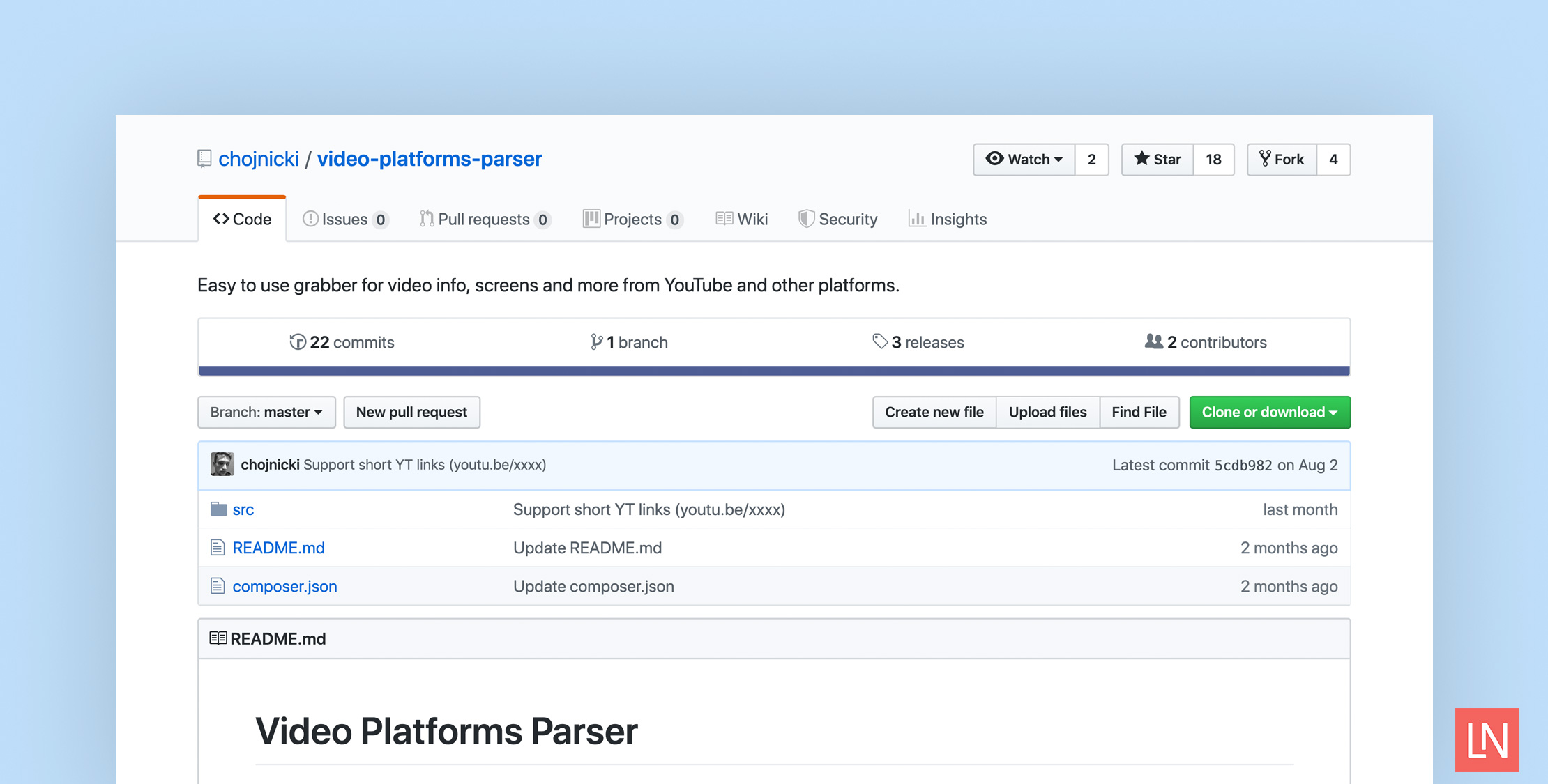This screenshot has width=1548, height=784.
Task: Switch to the Issues tab
Action: point(344,219)
